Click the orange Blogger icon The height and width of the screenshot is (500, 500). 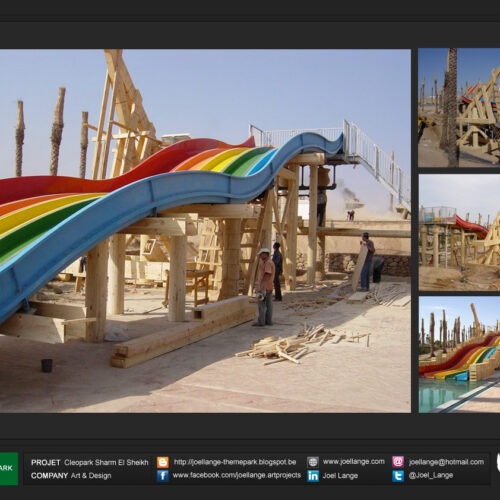click(163, 462)
